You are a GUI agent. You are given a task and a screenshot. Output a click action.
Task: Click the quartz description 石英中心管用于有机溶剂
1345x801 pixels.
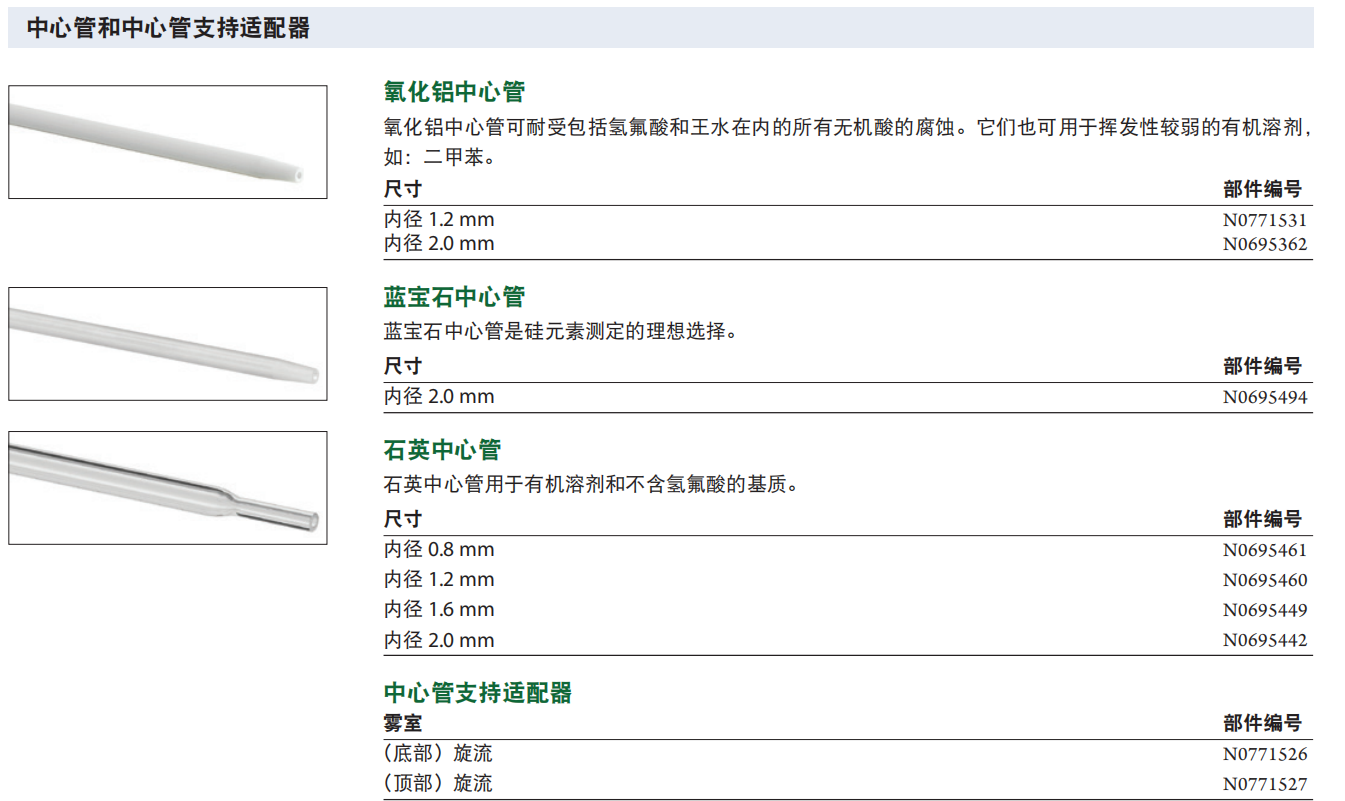(x=590, y=486)
